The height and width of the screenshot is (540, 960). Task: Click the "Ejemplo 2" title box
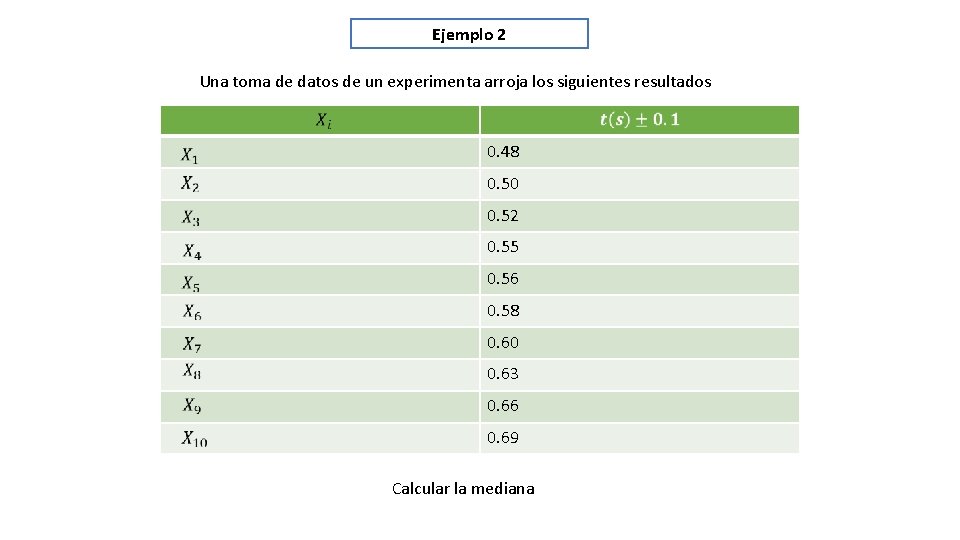(469, 34)
